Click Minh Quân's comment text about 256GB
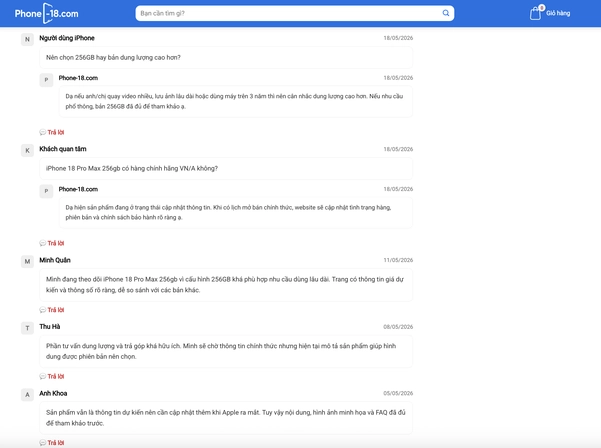Image resolution: width=601 pixels, height=448 pixels. coord(226,285)
